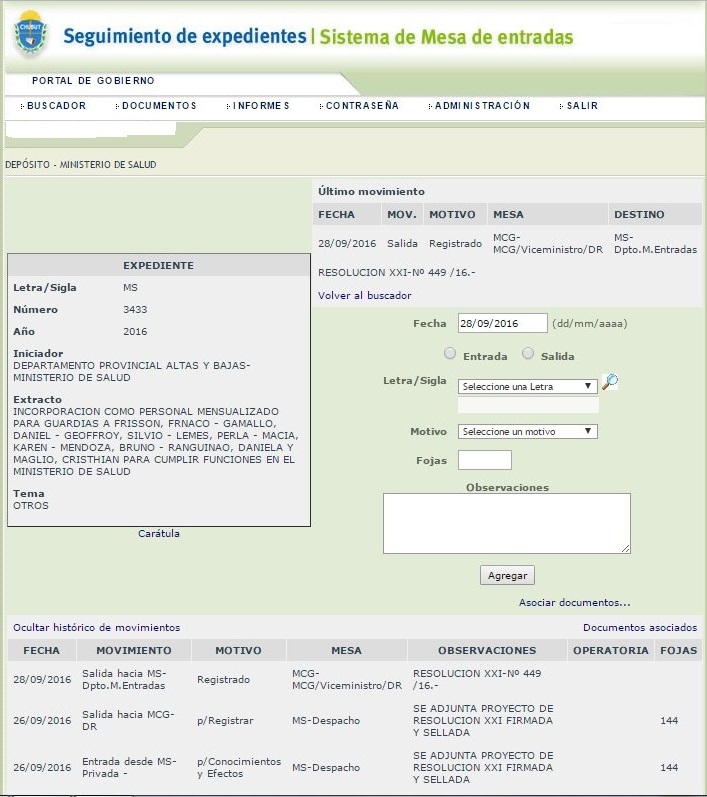707x797 pixels.
Task: Click the OPERATORIA column header
Action: (610, 650)
